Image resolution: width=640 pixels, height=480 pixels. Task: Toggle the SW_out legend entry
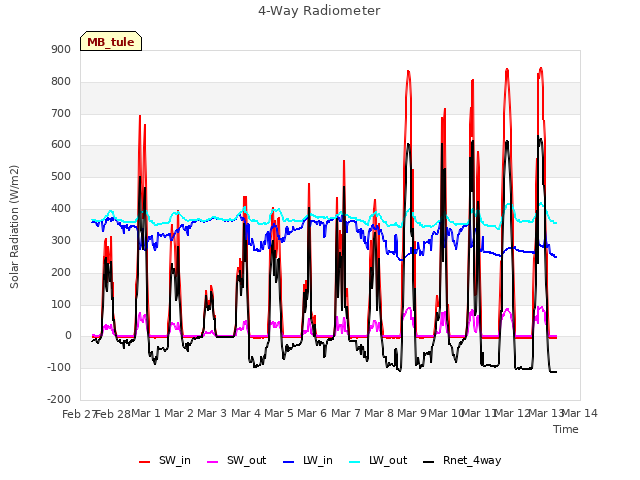coord(237,461)
